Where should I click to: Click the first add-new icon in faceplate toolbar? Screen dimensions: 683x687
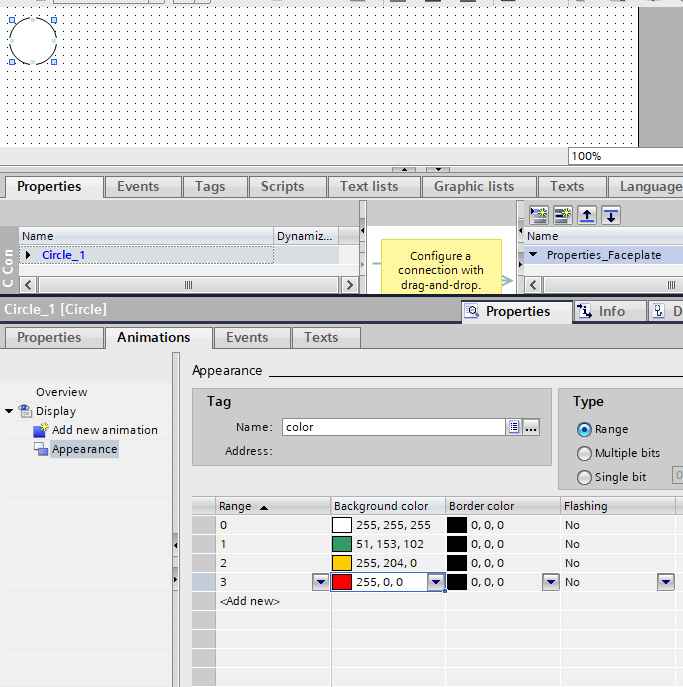click(539, 214)
